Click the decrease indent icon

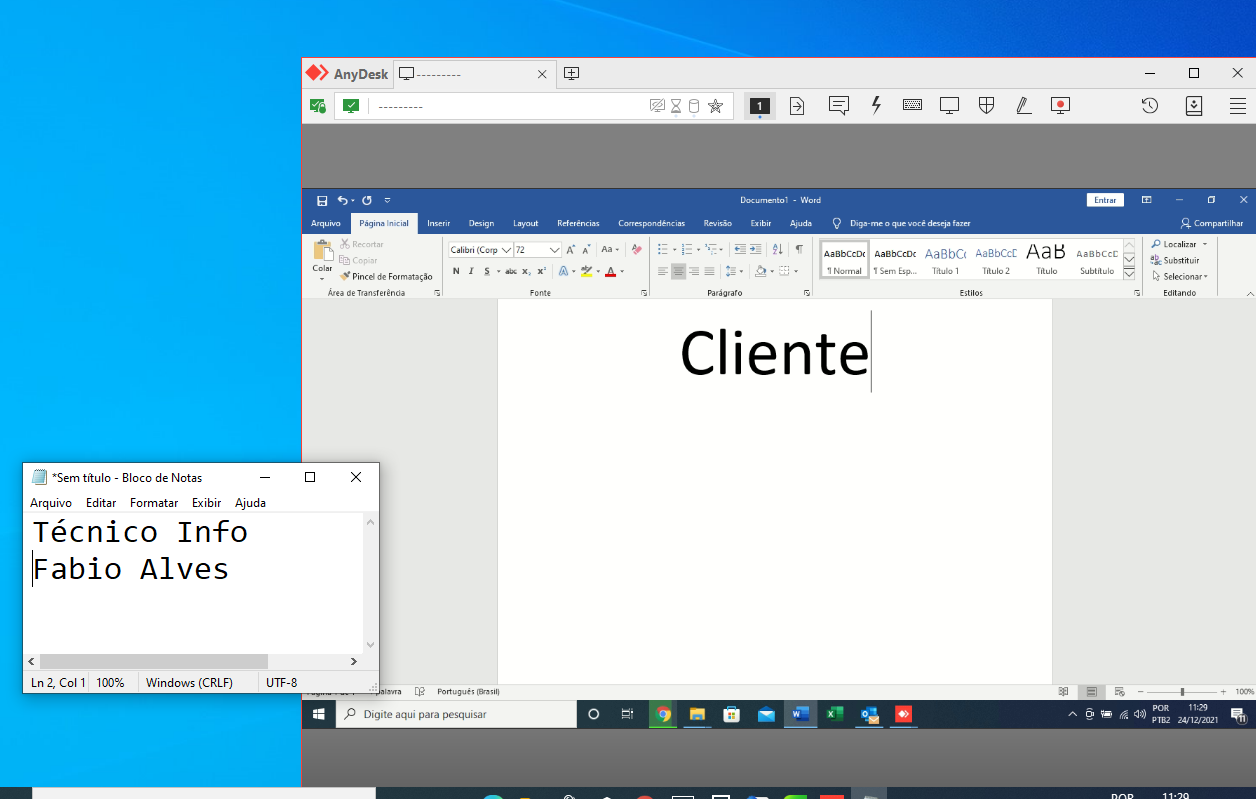pyautogui.click(x=740, y=249)
